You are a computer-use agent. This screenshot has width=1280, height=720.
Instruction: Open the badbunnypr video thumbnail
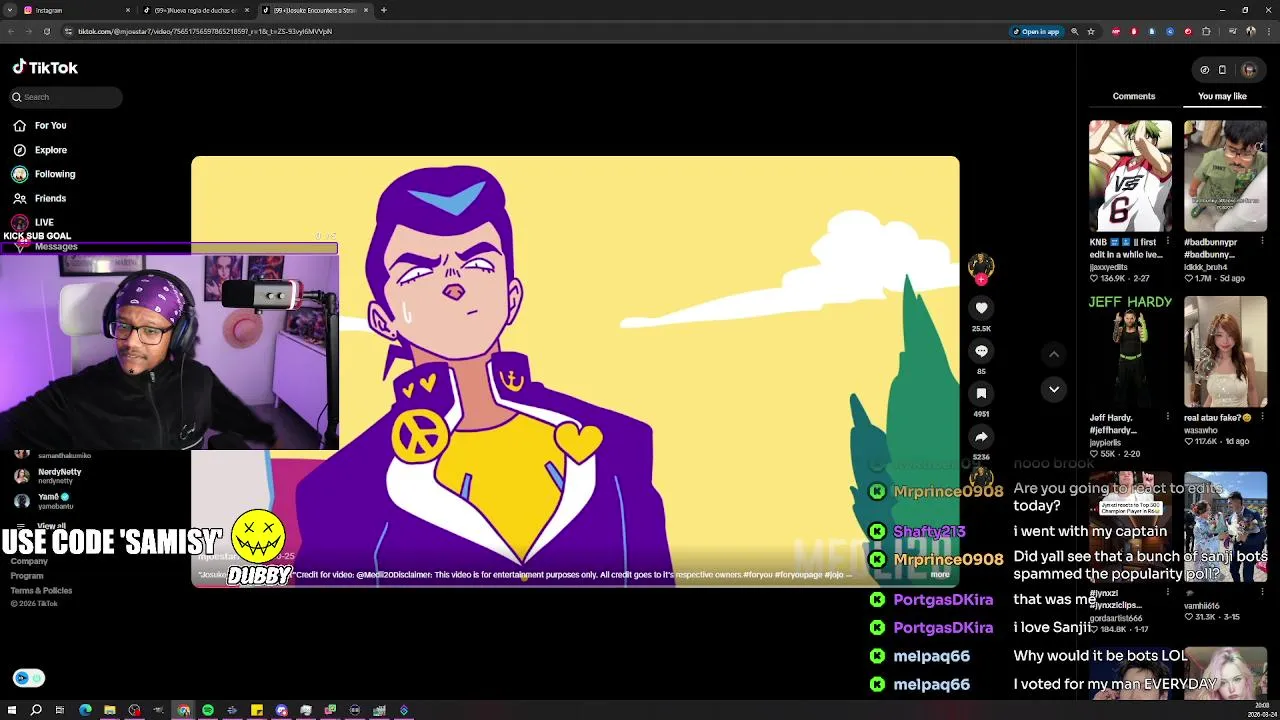[x=1225, y=176]
